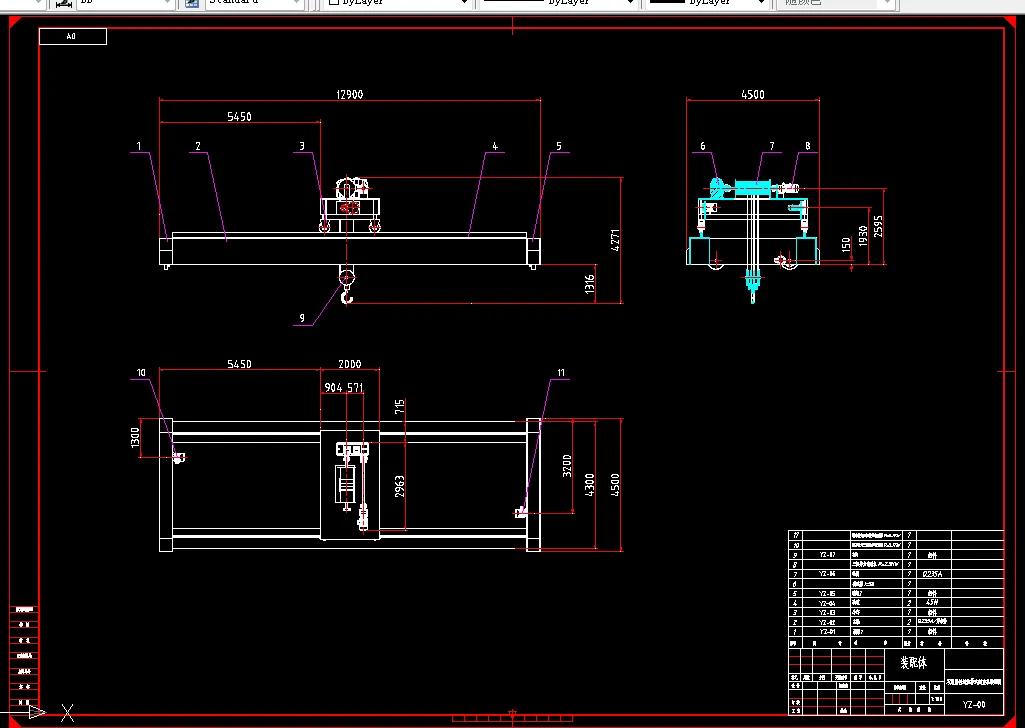The height and width of the screenshot is (728, 1025).
Task: Select the 2000 trolley width dimension
Action: [x=350, y=364]
